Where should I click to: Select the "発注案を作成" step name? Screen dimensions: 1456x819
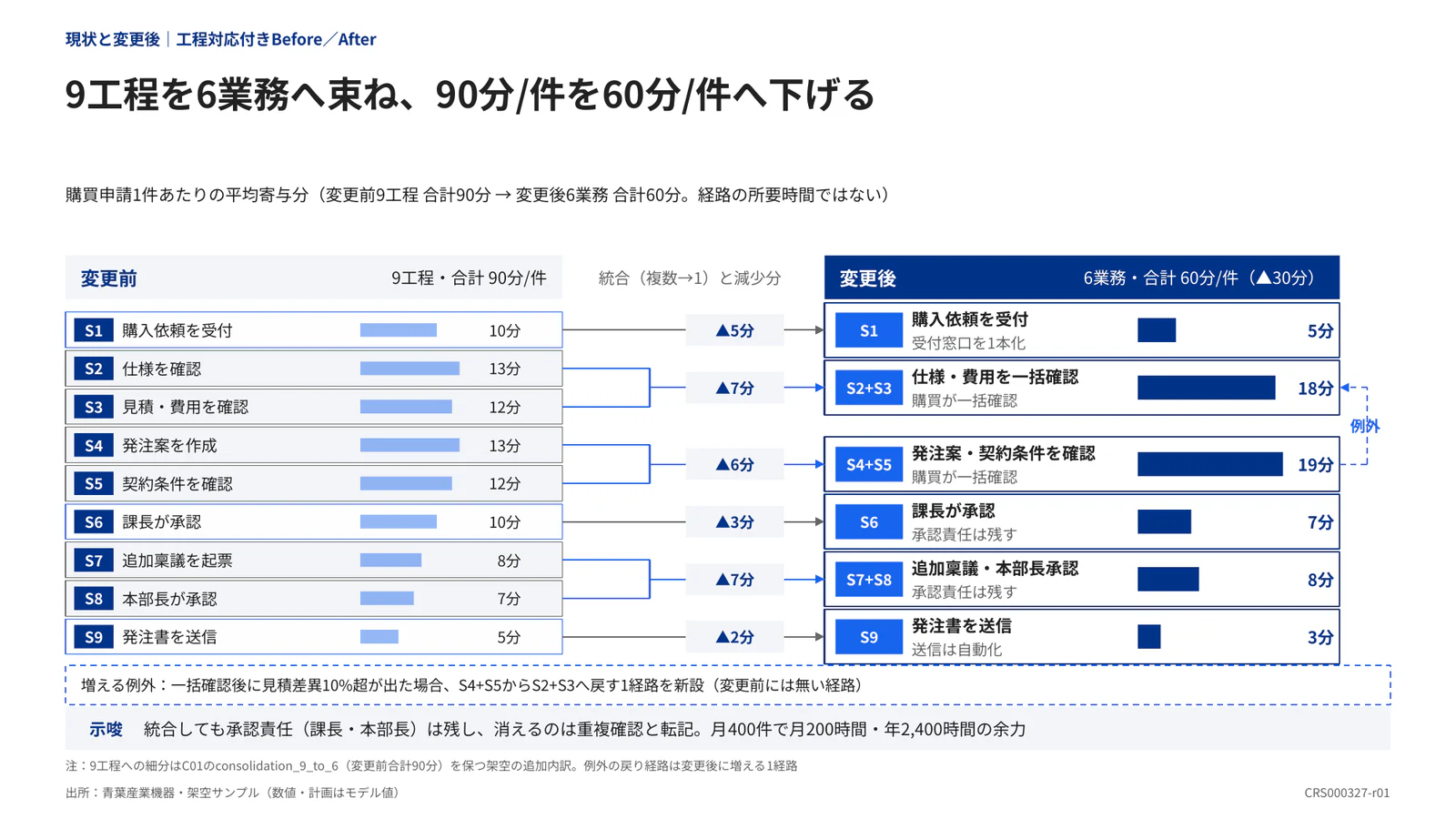pyautogui.click(x=170, y=445)
